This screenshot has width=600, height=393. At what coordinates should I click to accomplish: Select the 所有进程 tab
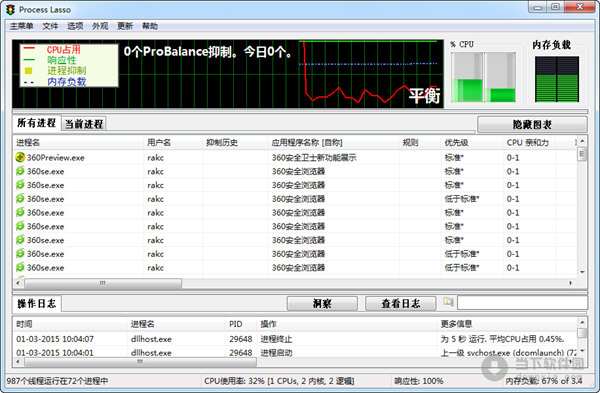(36, 123)
